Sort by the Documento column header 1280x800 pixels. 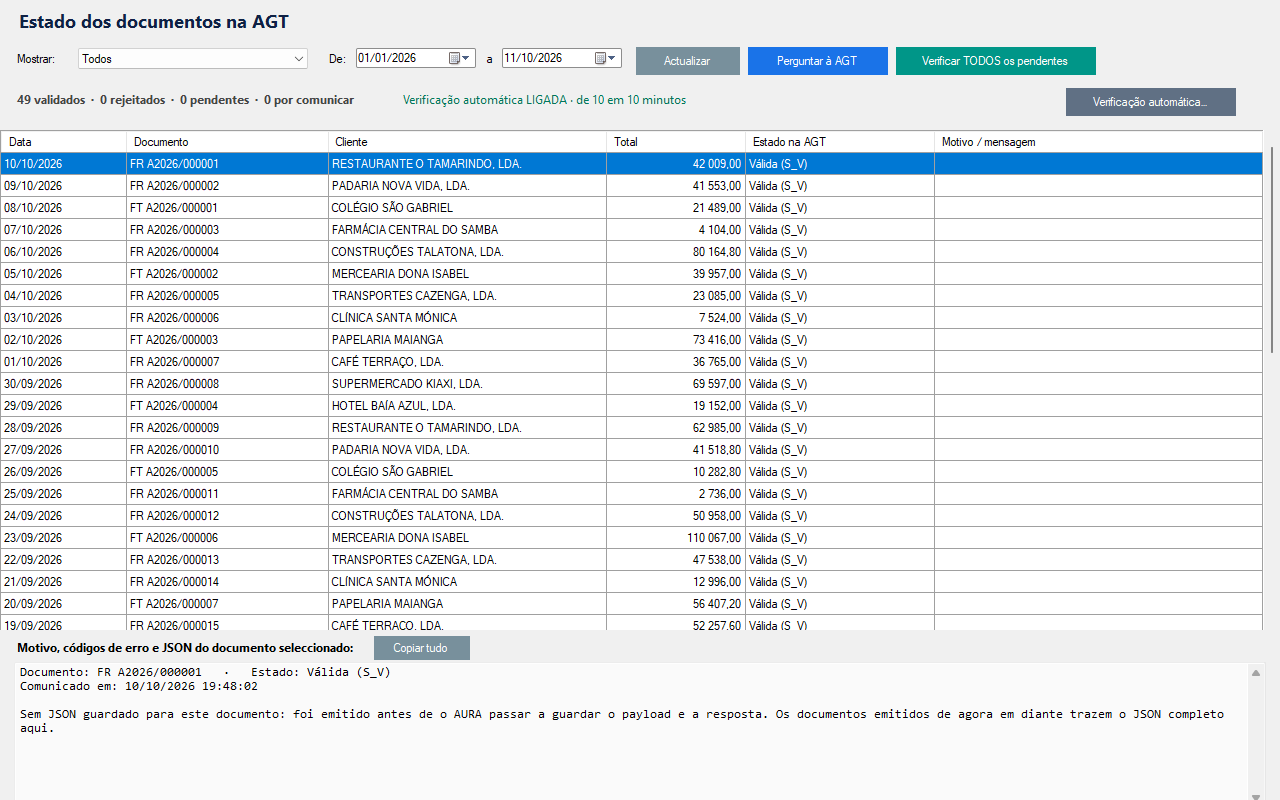tap(228, 142)
